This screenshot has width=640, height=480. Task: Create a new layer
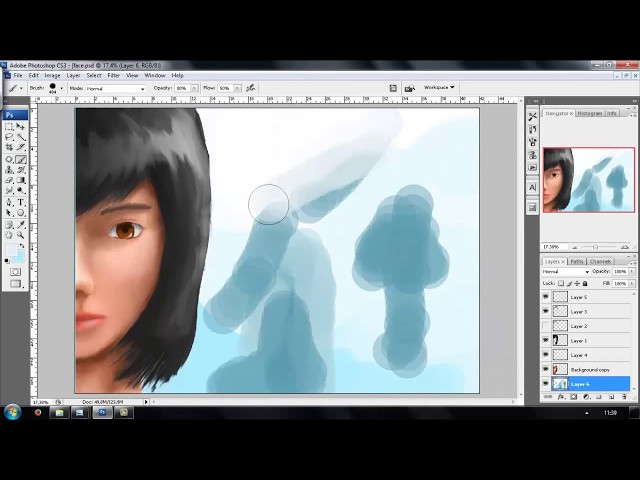coord(611,397)
